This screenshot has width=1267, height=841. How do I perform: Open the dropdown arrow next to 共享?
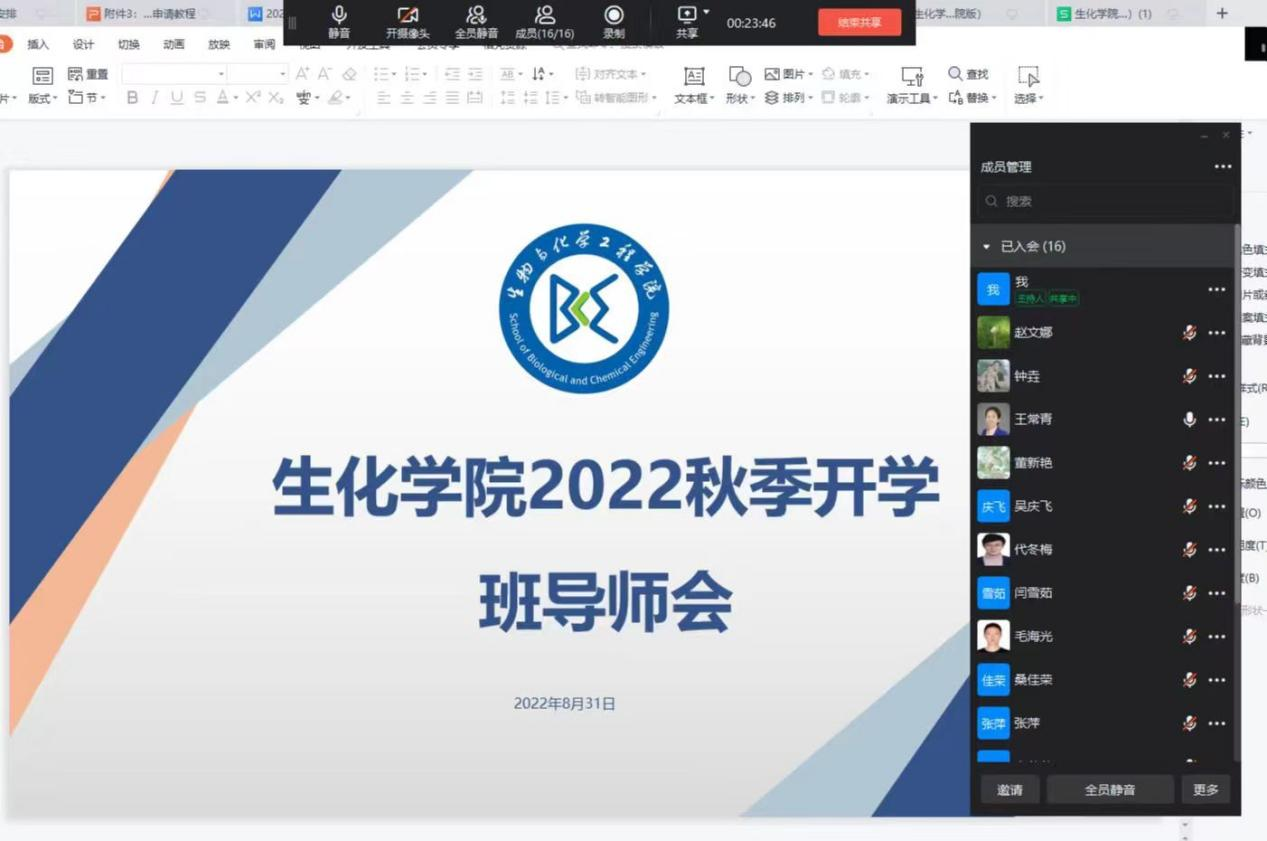[x=706, y=12]
